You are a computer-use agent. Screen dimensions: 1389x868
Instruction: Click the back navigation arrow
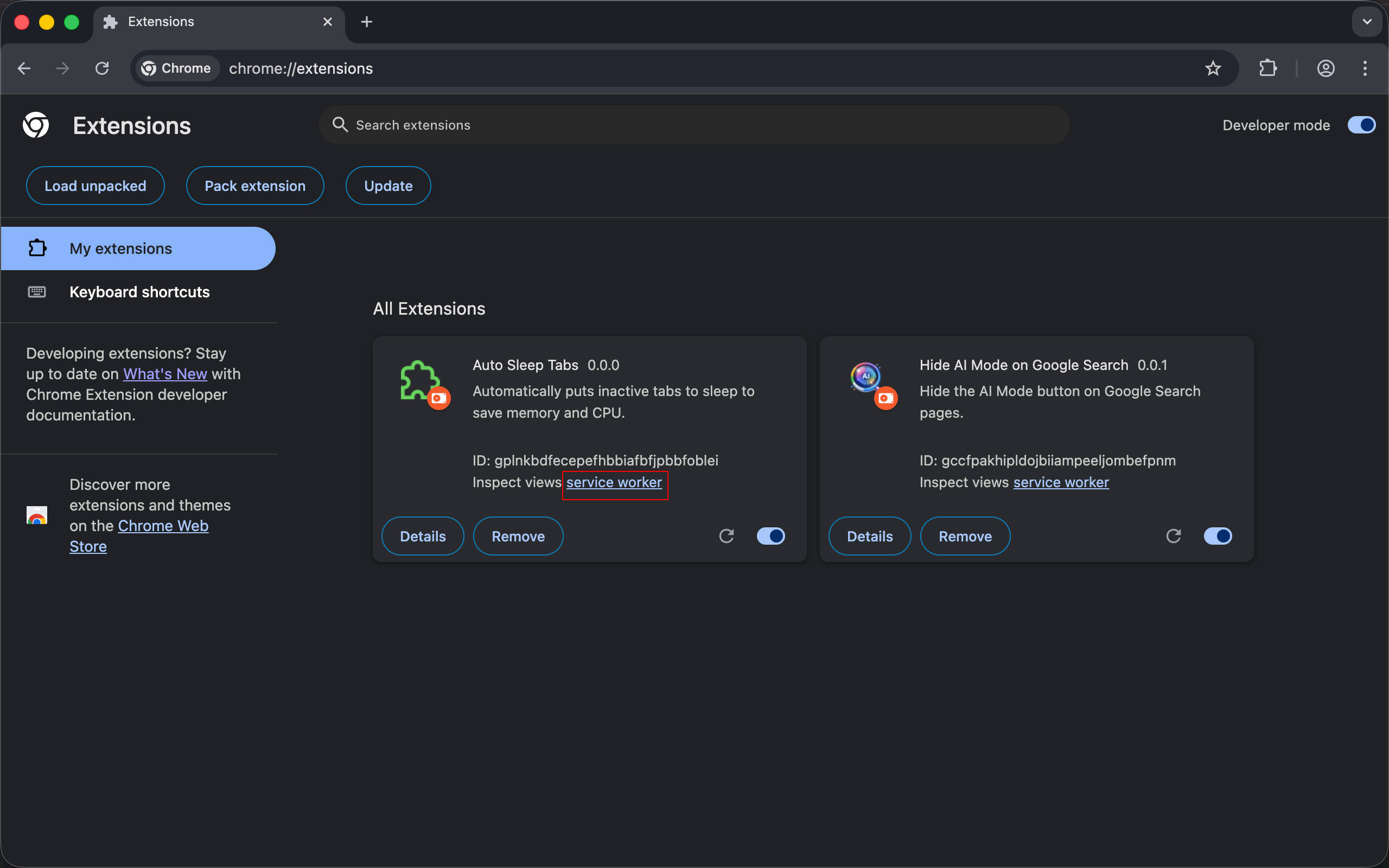[23, 68]
